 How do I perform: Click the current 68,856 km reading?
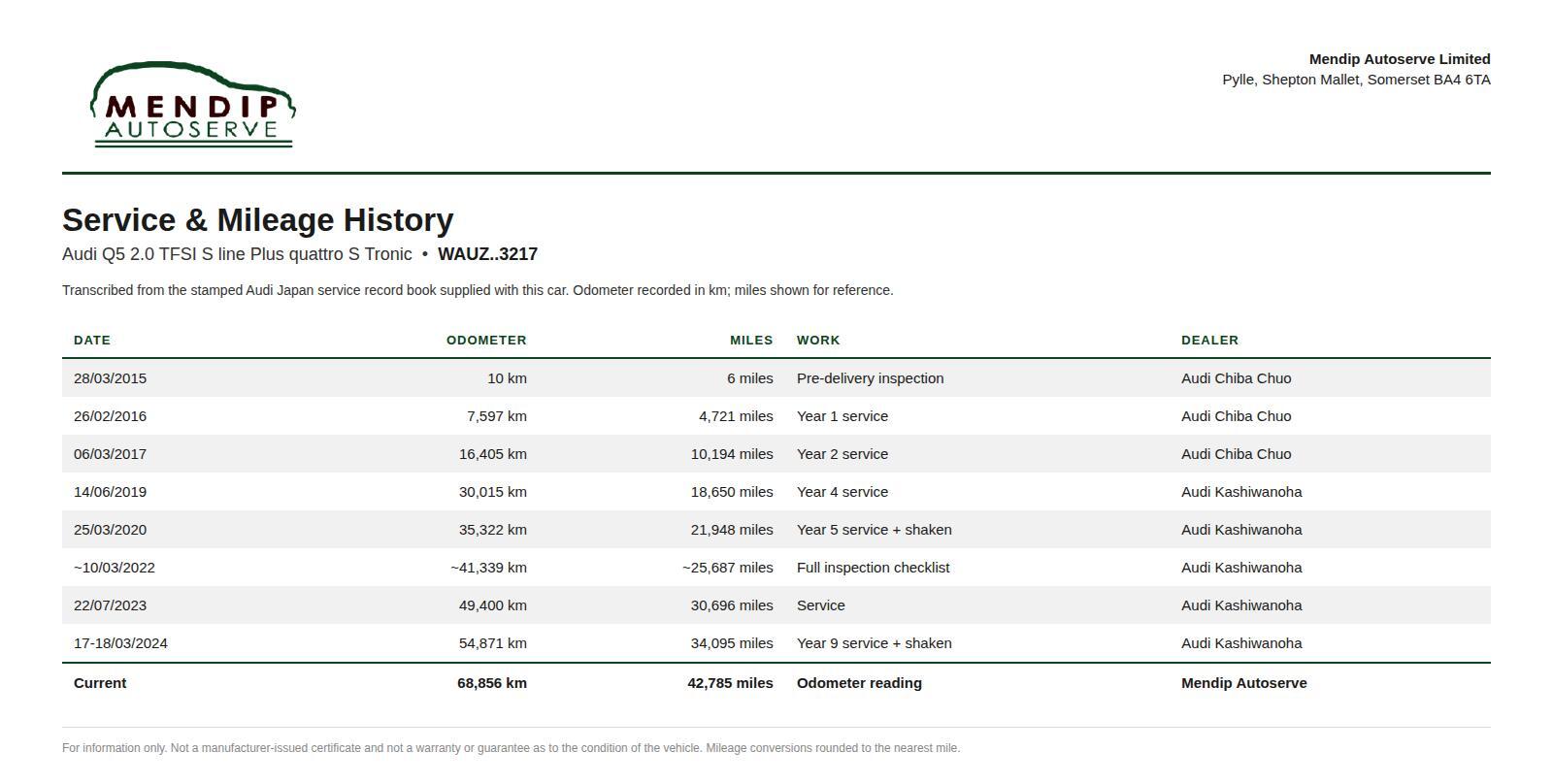pos(492,683)
